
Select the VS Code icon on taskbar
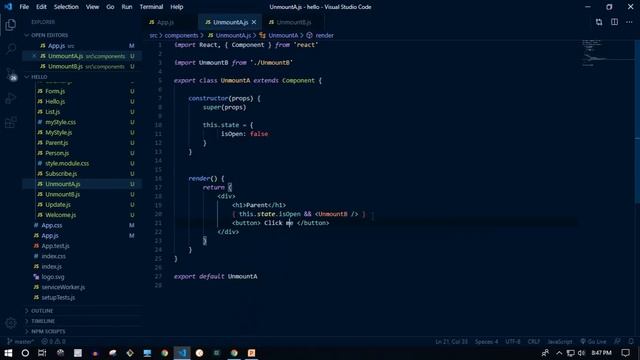pyautogui.click(x=182, y=353)
